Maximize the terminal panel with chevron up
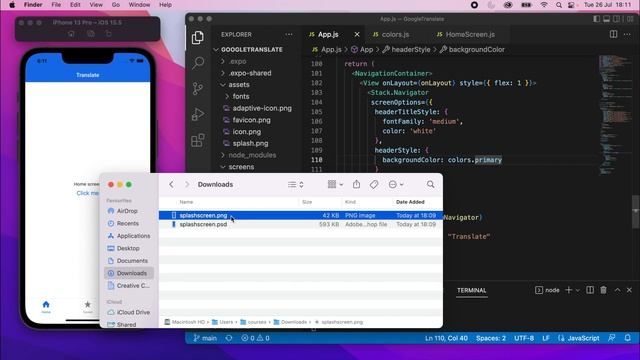 [617, 290]
